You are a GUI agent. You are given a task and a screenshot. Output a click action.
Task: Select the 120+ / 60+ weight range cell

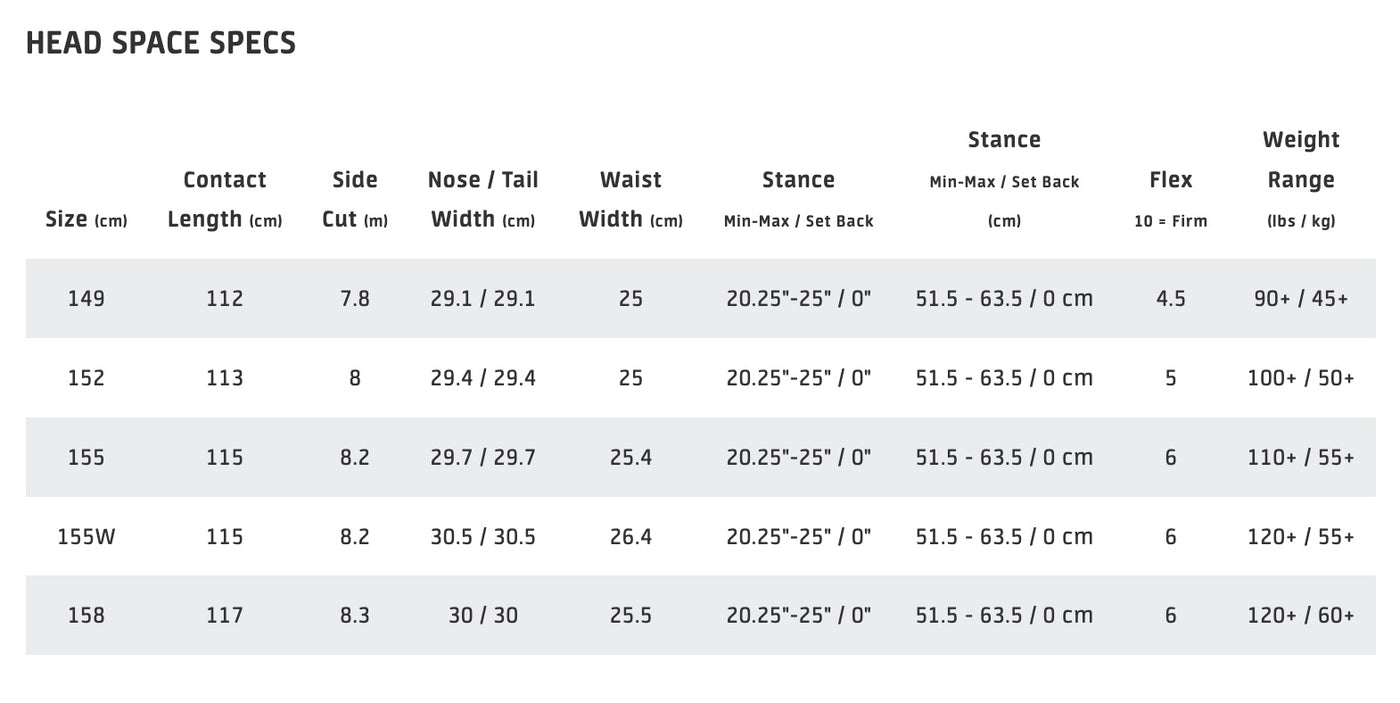1301,616
